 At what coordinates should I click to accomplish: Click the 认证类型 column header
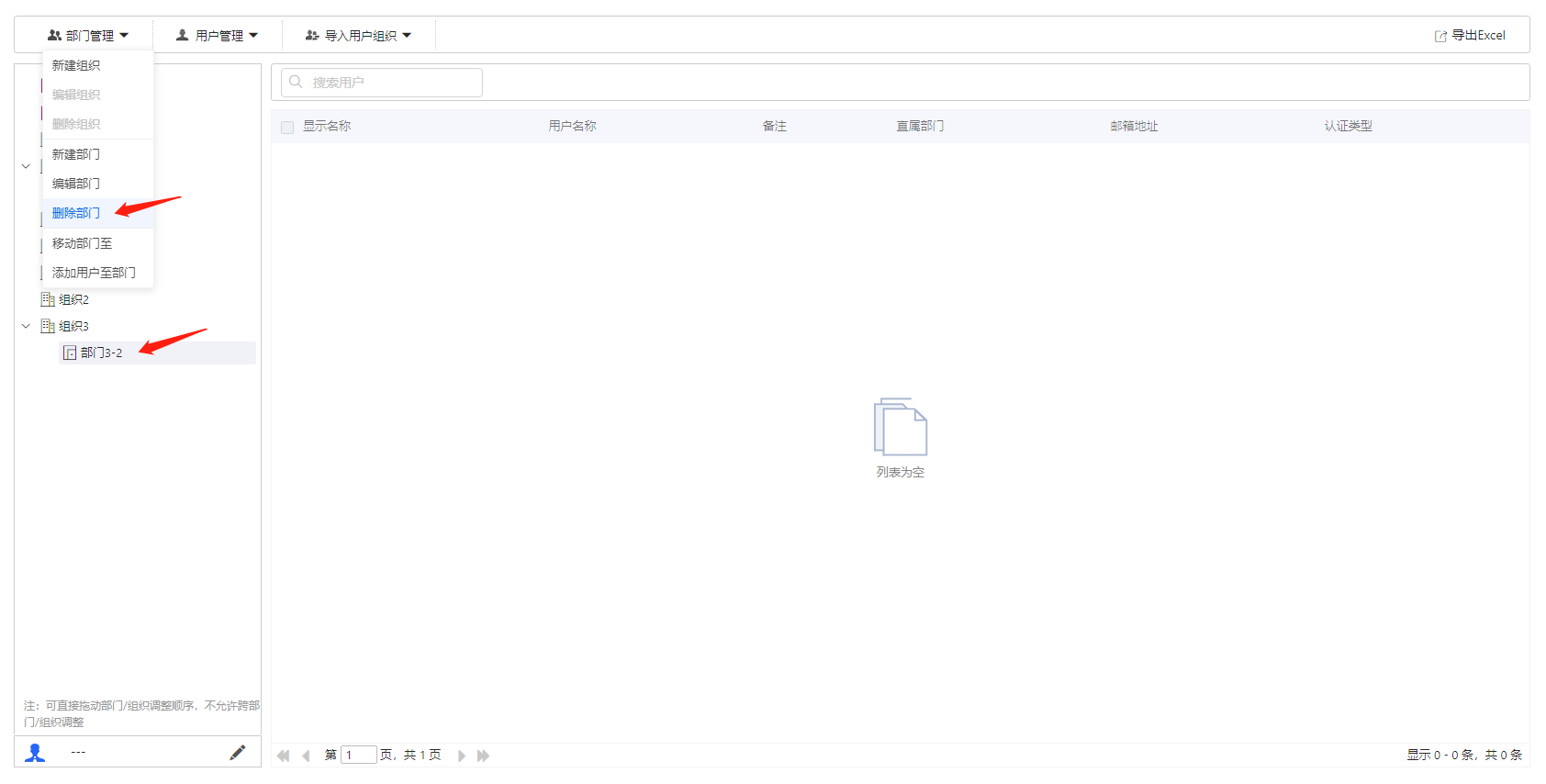click(1348, 126)
